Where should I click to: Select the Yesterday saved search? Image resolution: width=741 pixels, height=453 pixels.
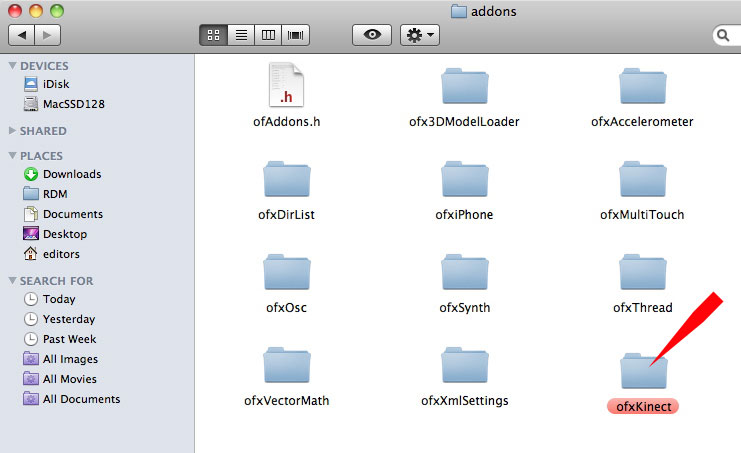click(x=59, y=319)
